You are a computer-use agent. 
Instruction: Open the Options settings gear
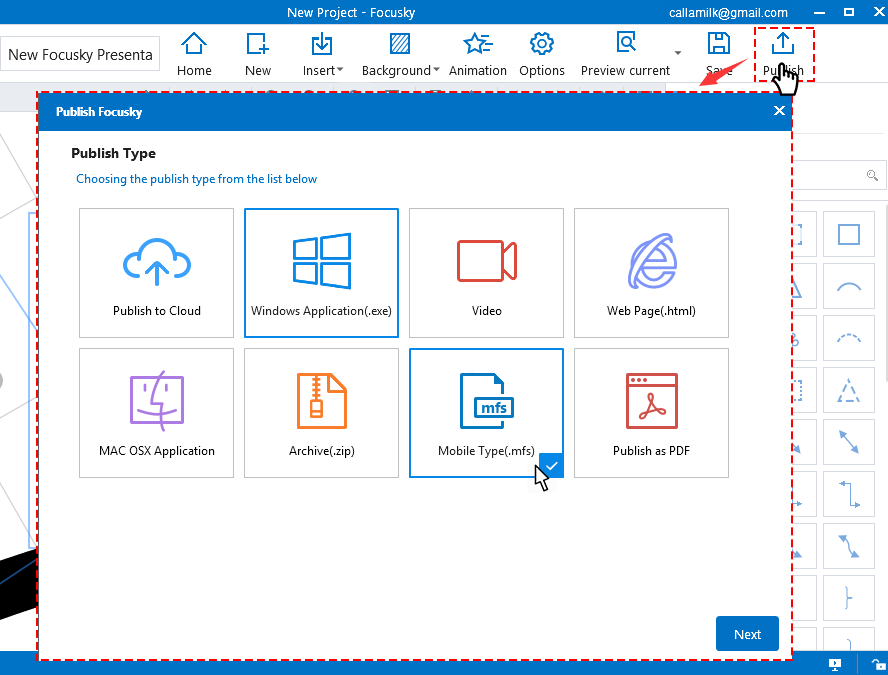click(x=541, y=54)
